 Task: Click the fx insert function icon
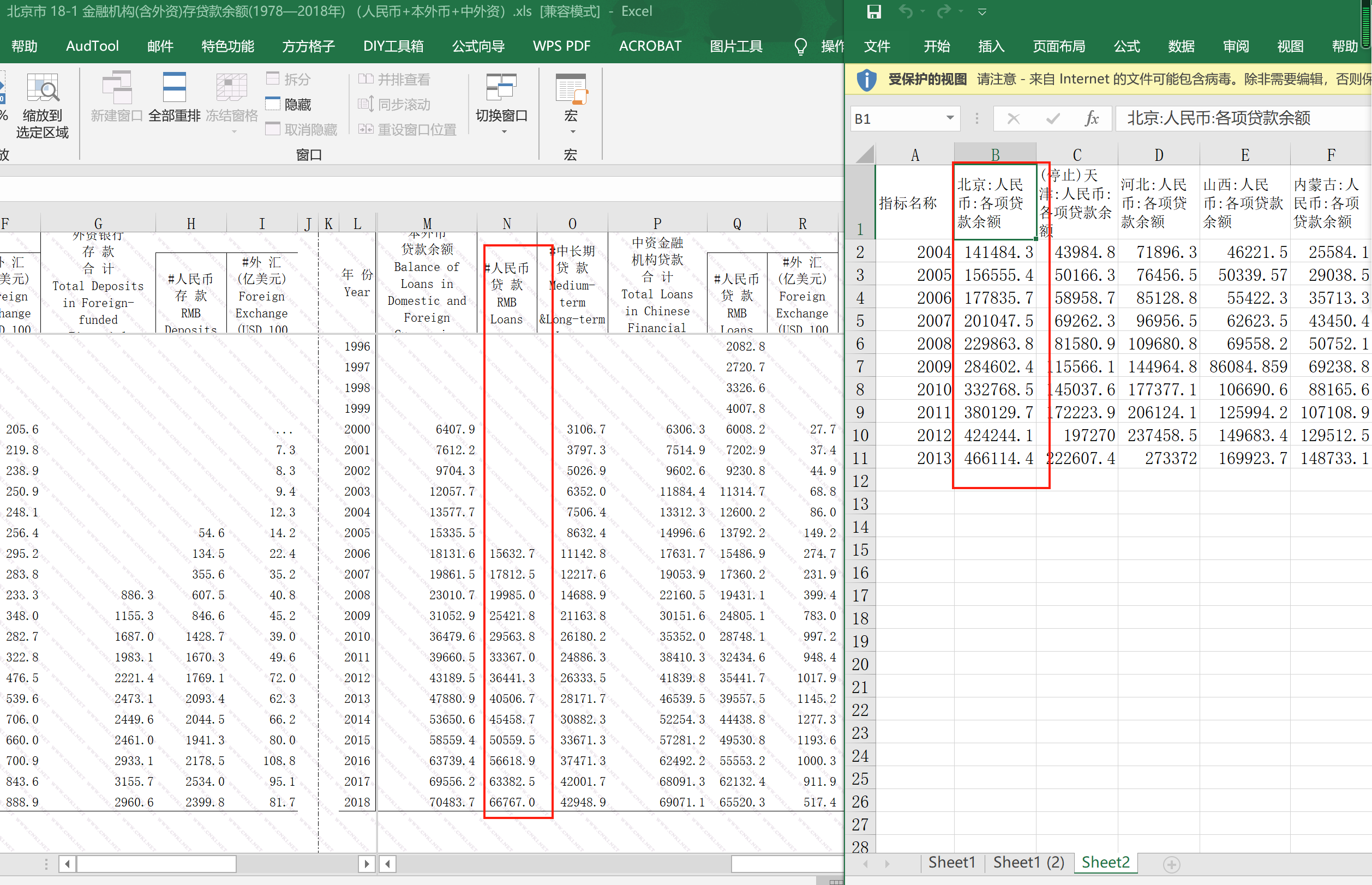tap(1091, 119)
